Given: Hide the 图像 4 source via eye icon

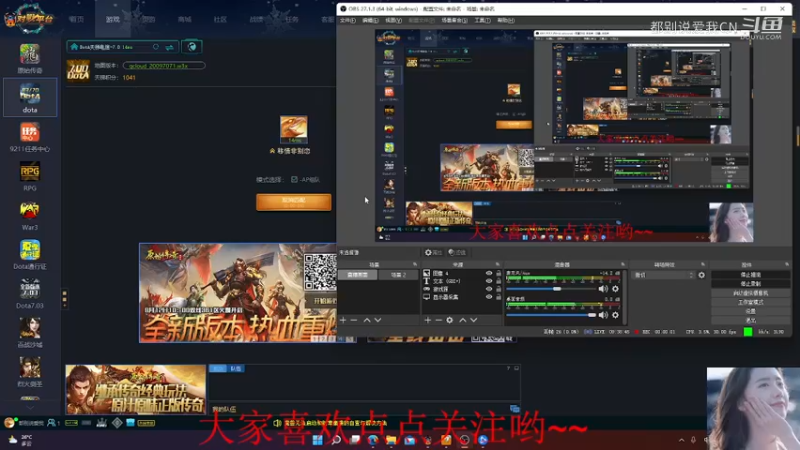Looking at the screenshot, I should point(489,273).
